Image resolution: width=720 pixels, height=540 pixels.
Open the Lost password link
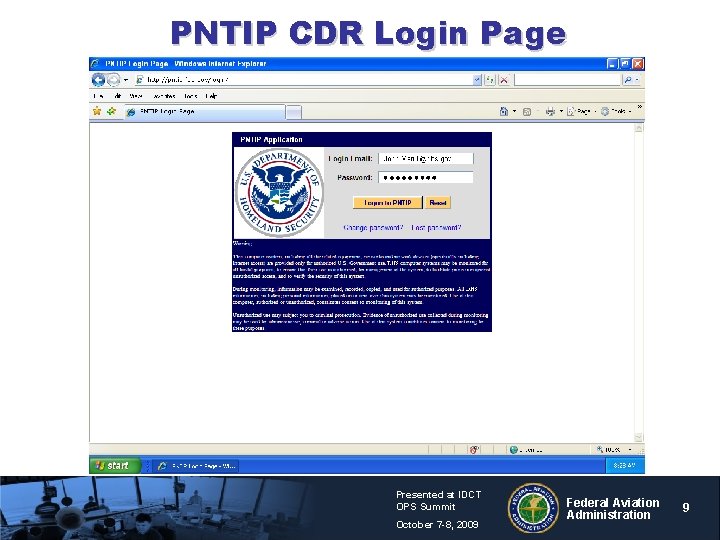coord(436,228)
